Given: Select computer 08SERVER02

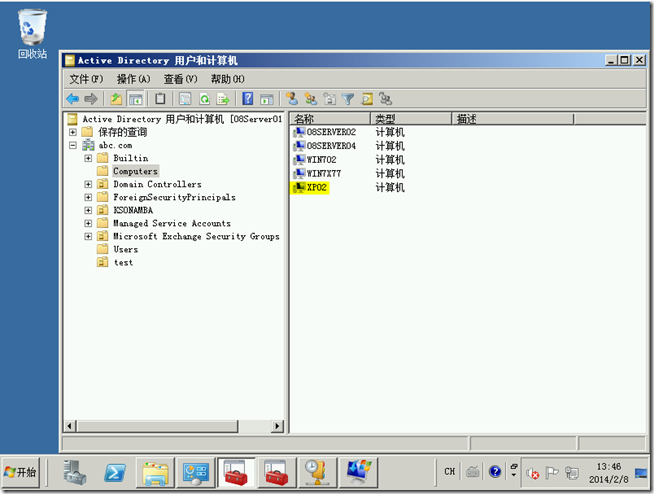Looking at the screenshot, I should click(x=331, y=132).
